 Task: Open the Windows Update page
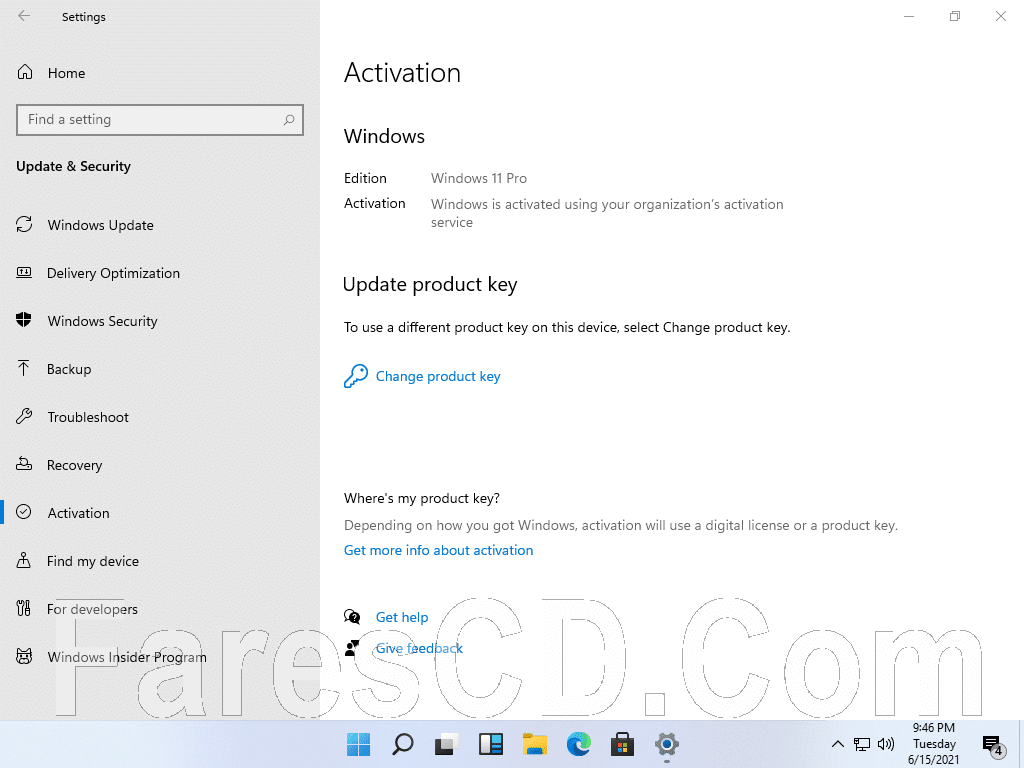point(101,225)
